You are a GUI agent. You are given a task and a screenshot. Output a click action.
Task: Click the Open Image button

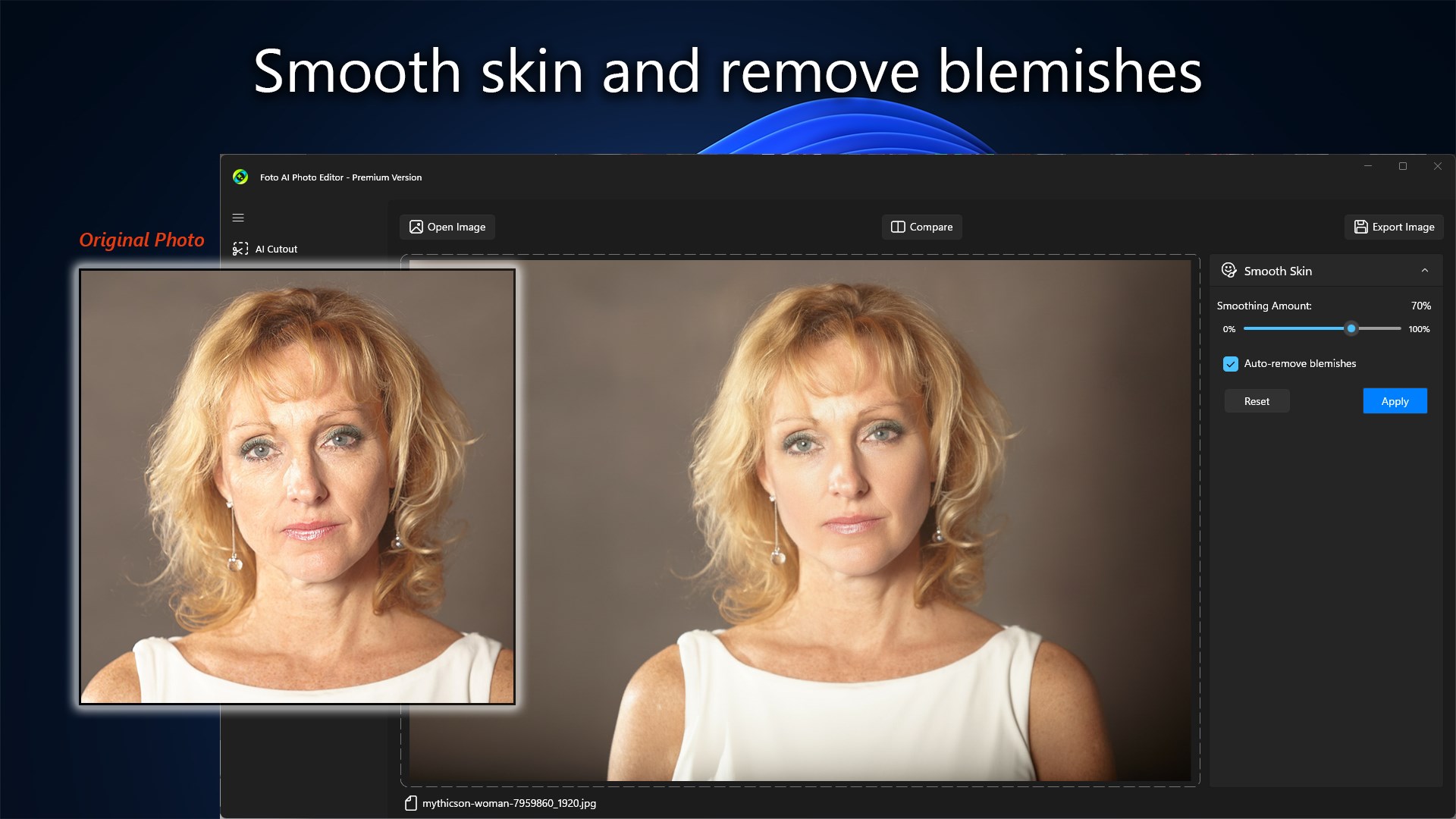pos(447,227)
